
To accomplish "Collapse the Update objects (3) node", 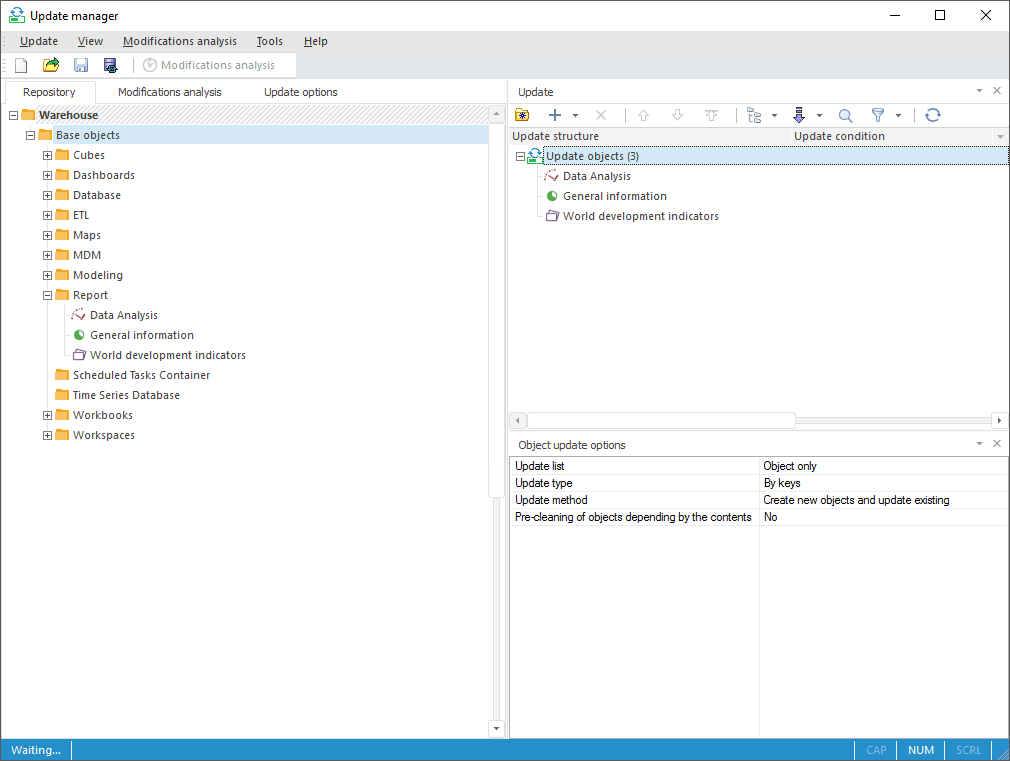I will click(520, 156).
